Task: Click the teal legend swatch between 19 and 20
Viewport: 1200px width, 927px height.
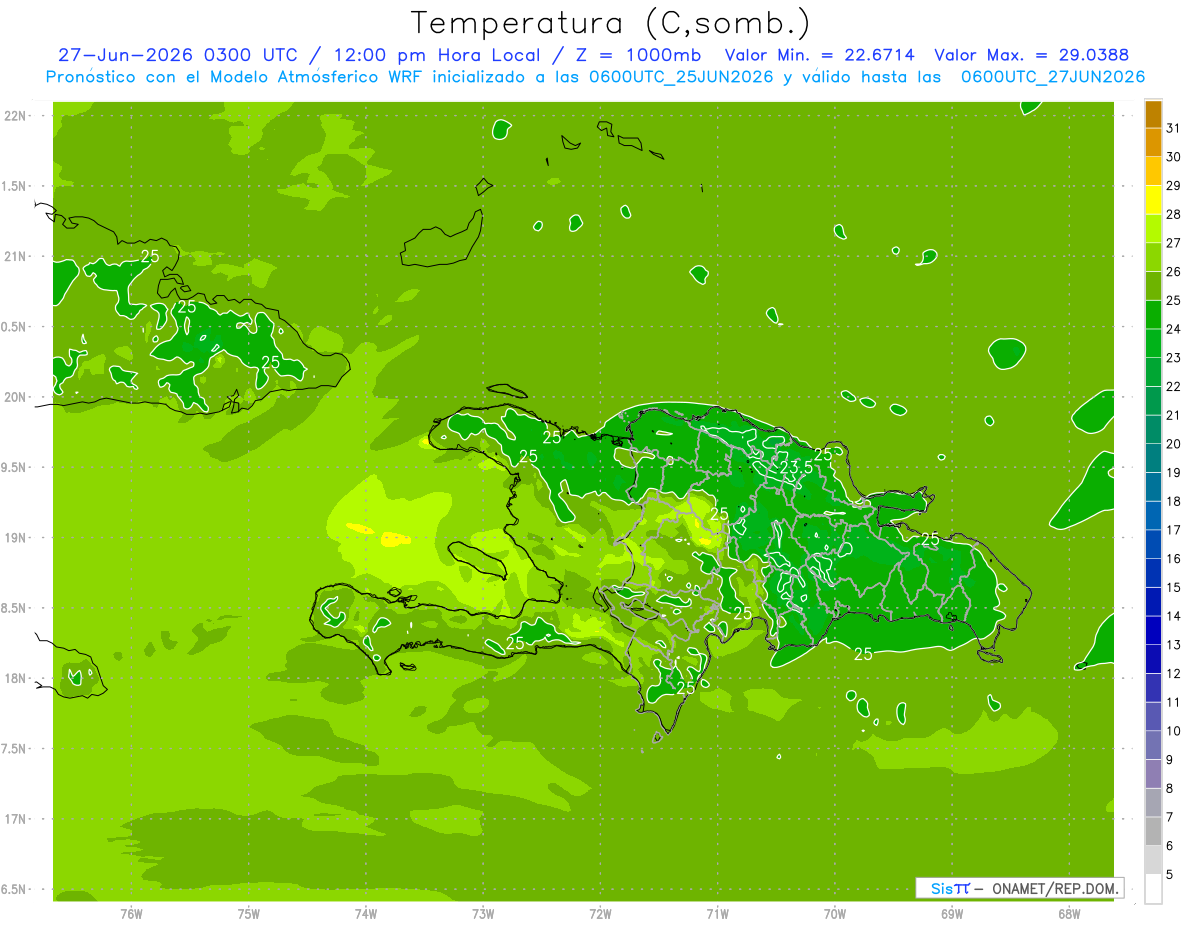Action: 1153,458
